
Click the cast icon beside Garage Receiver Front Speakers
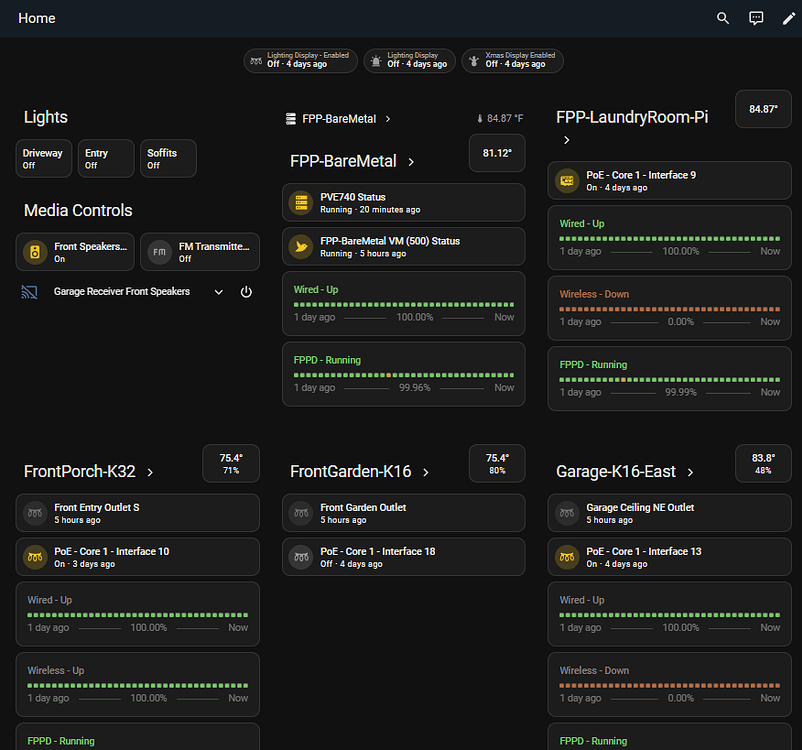tap(31, 292)
